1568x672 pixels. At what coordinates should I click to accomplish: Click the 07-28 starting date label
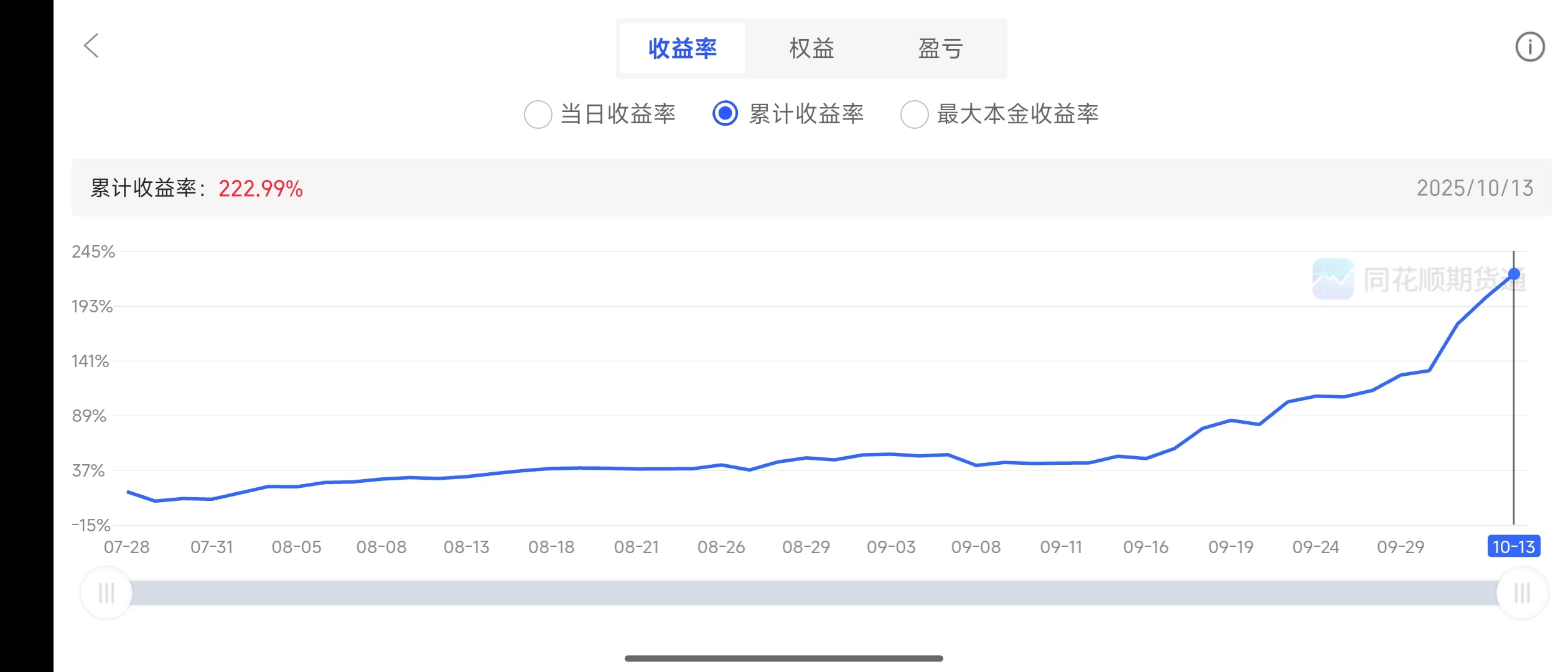point(126,548)
